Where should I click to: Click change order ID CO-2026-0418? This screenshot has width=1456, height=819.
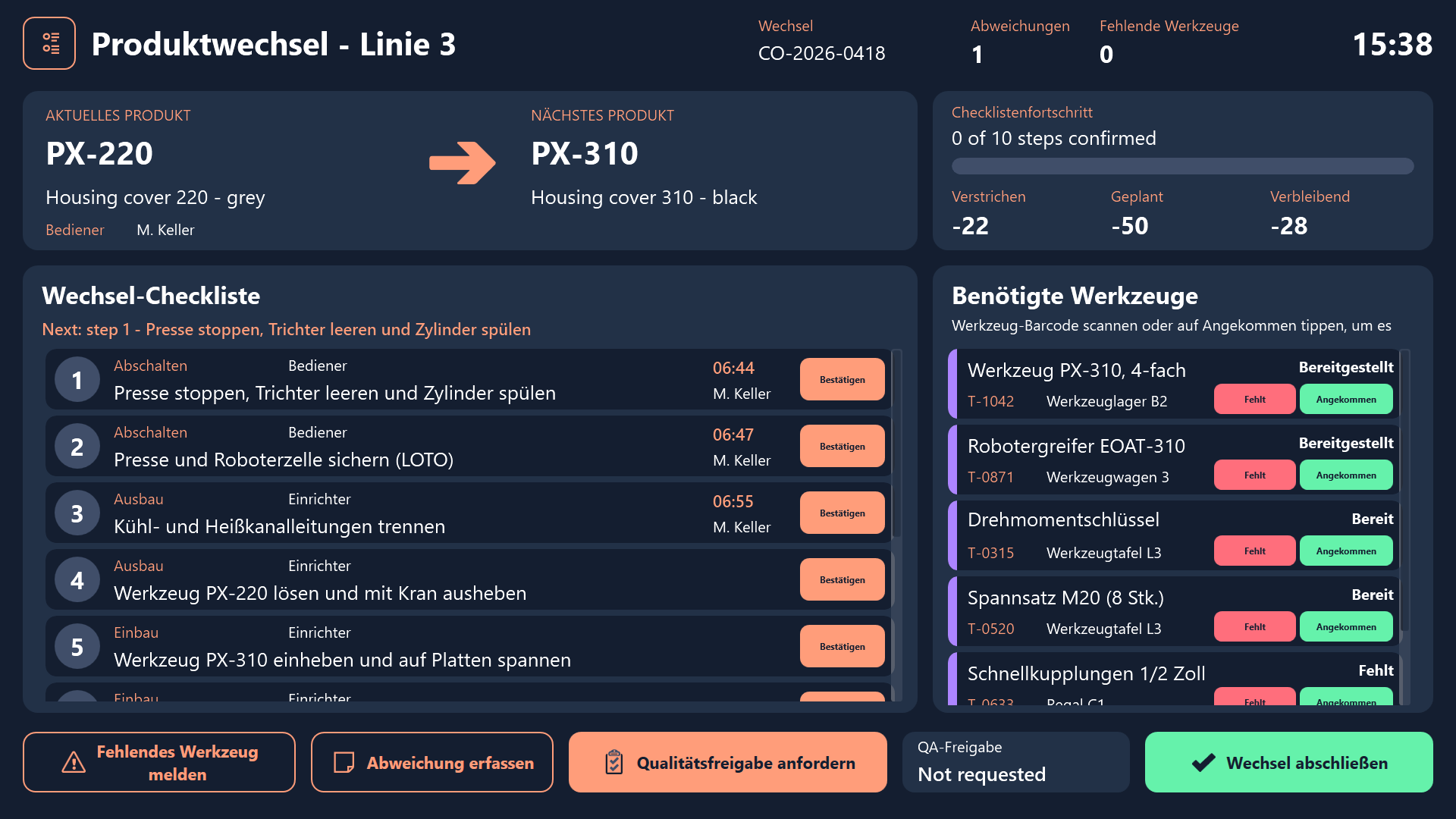click(822, 53)
